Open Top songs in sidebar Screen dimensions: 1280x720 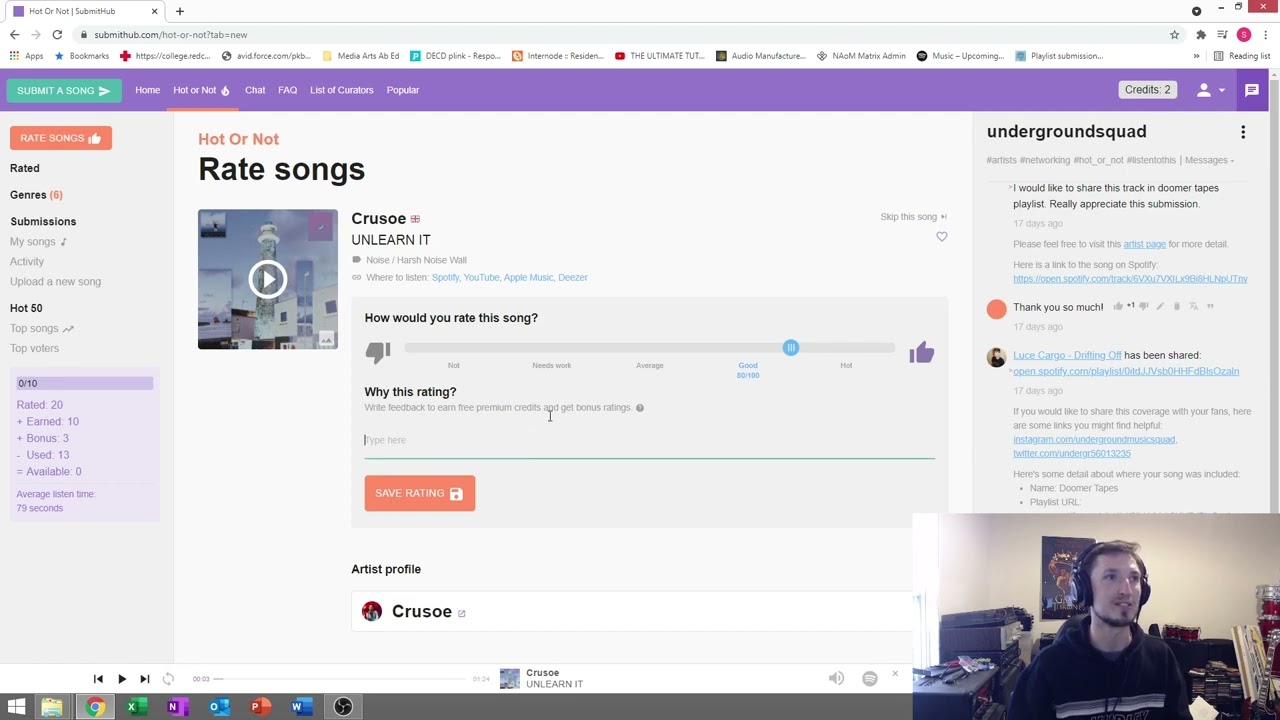[41, 328]
